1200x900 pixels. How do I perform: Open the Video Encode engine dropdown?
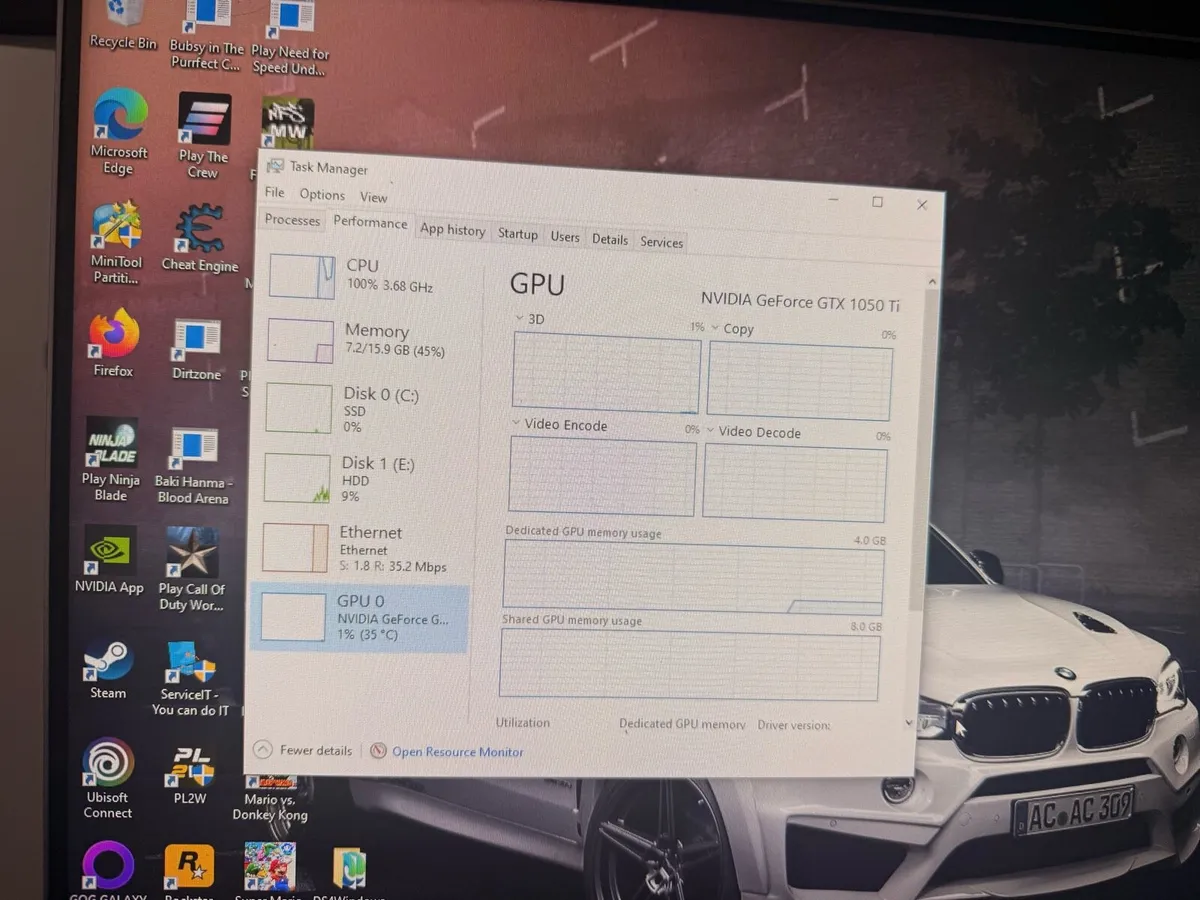coord(516,423)
